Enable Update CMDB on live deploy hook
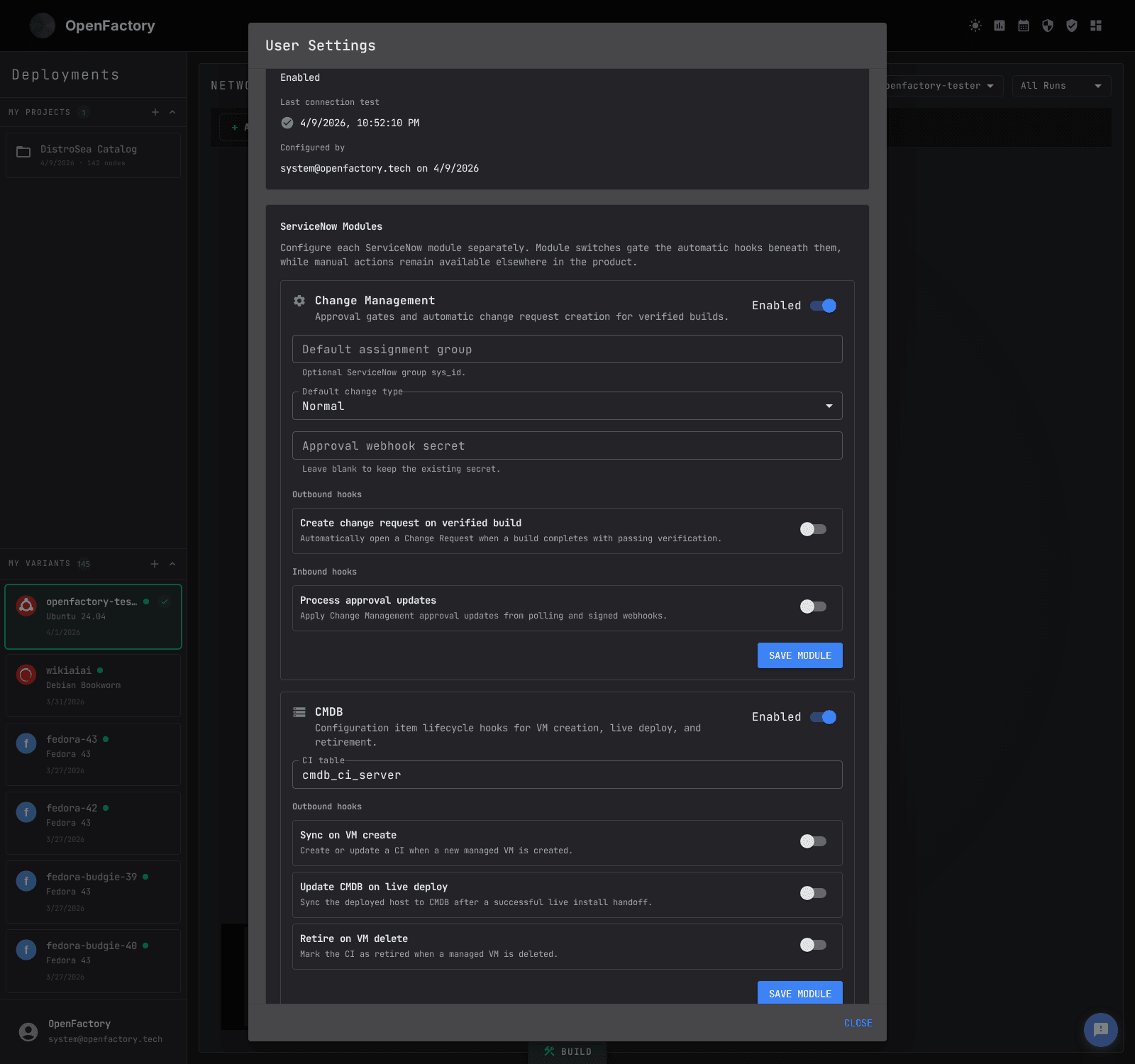This screenshot has height=1064, width=1135. (x=813, y=893)
